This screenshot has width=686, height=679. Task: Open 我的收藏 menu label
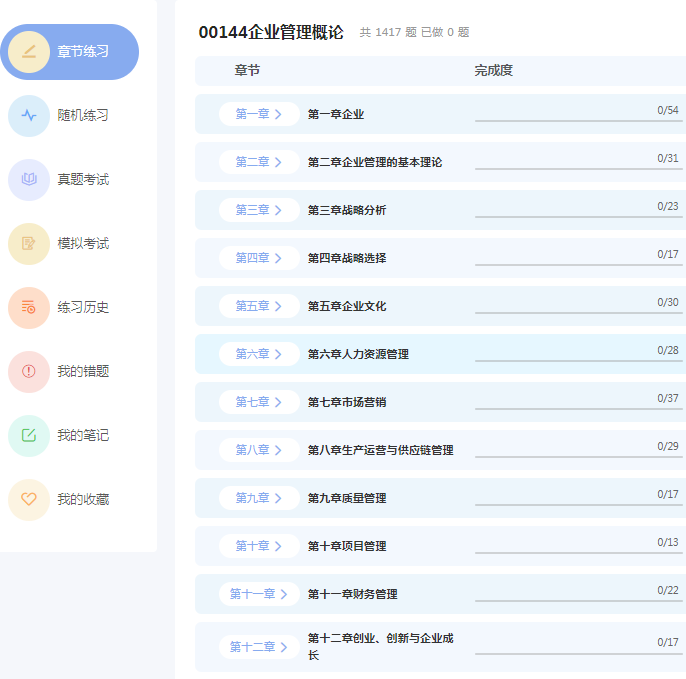tap(83, 499)
